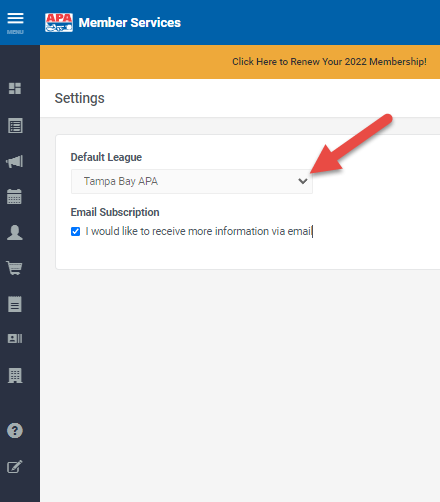This screenshot has width=440, height=502.
Task: Open the receipt document icon in sidebar
Action: (15, 304)
